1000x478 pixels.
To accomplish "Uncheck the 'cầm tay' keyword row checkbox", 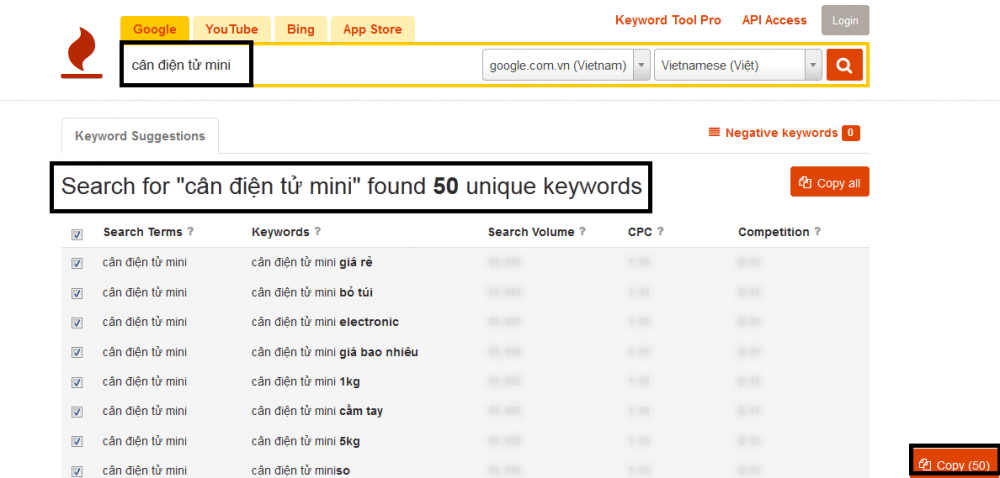I will tap(77, 412).
